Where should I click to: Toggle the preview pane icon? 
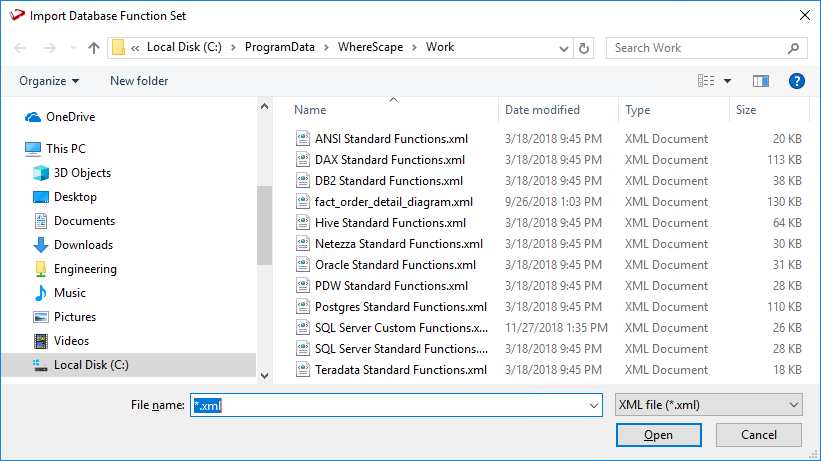(x=761, y=81)
